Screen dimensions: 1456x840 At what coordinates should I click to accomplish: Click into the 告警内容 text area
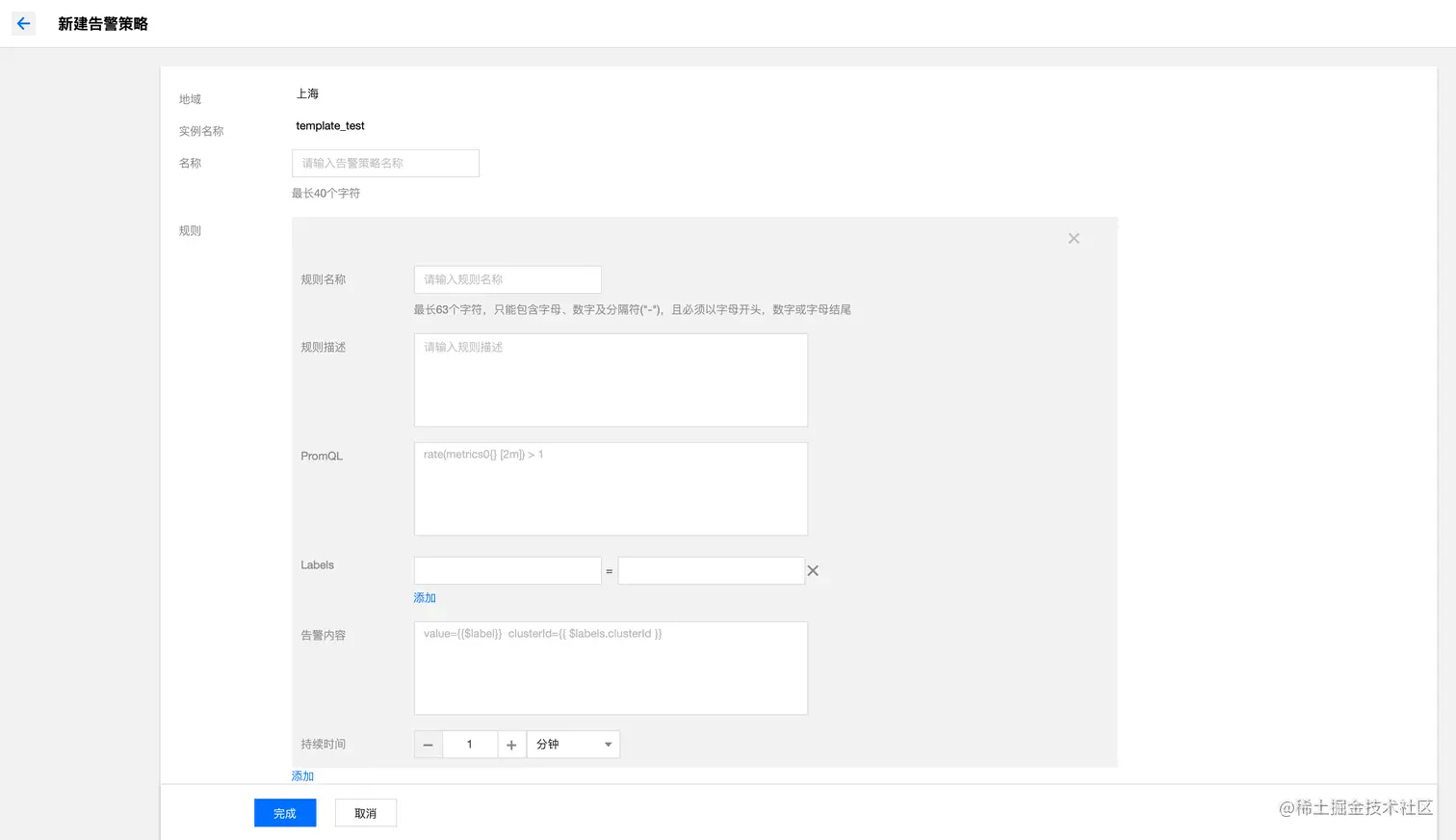(611, 668)
